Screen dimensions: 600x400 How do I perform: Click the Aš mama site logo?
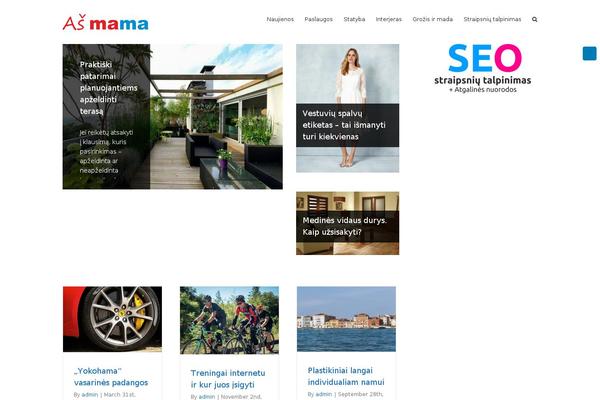point(106,23)
